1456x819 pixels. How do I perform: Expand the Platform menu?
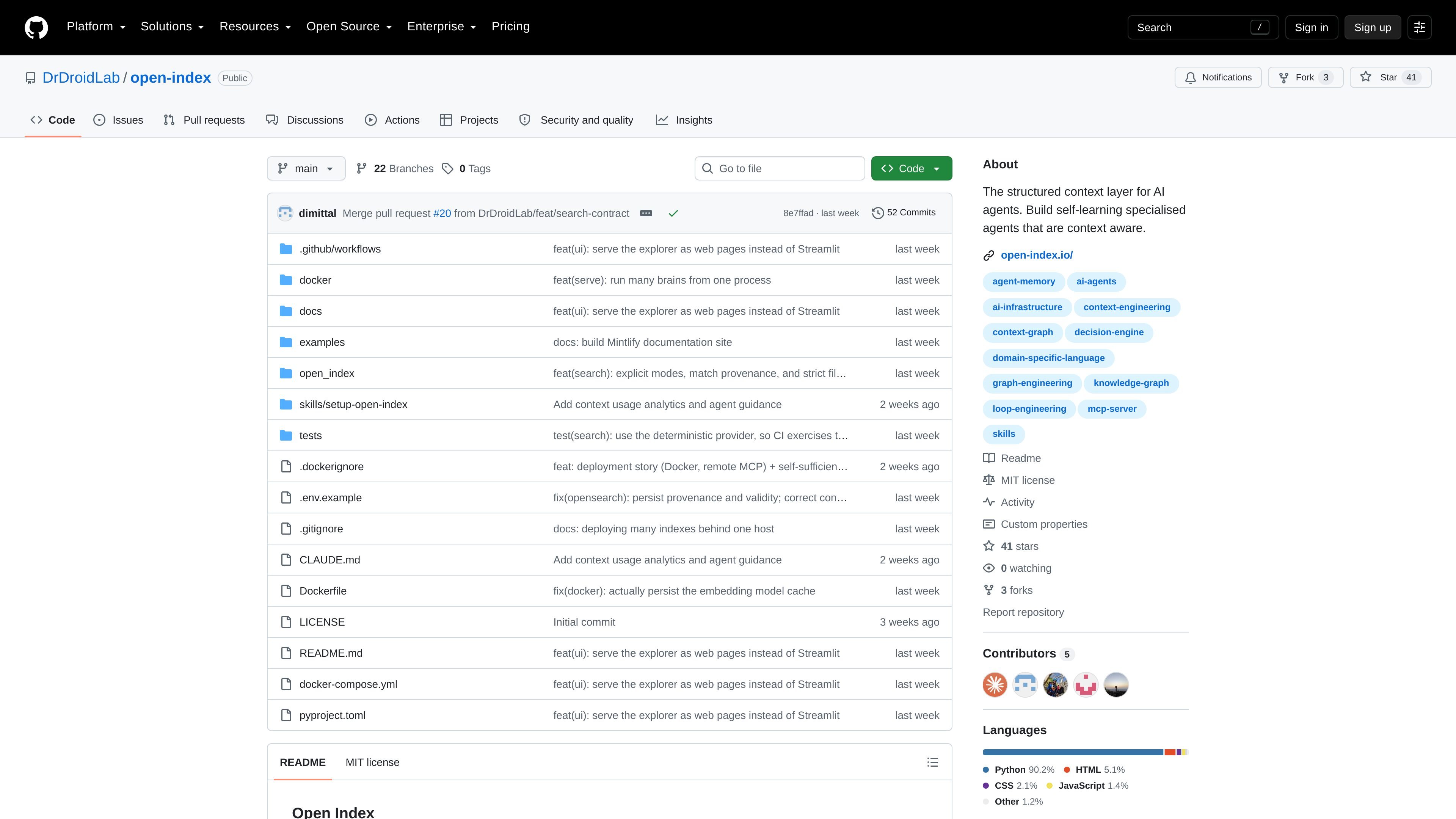click(96, 27)
